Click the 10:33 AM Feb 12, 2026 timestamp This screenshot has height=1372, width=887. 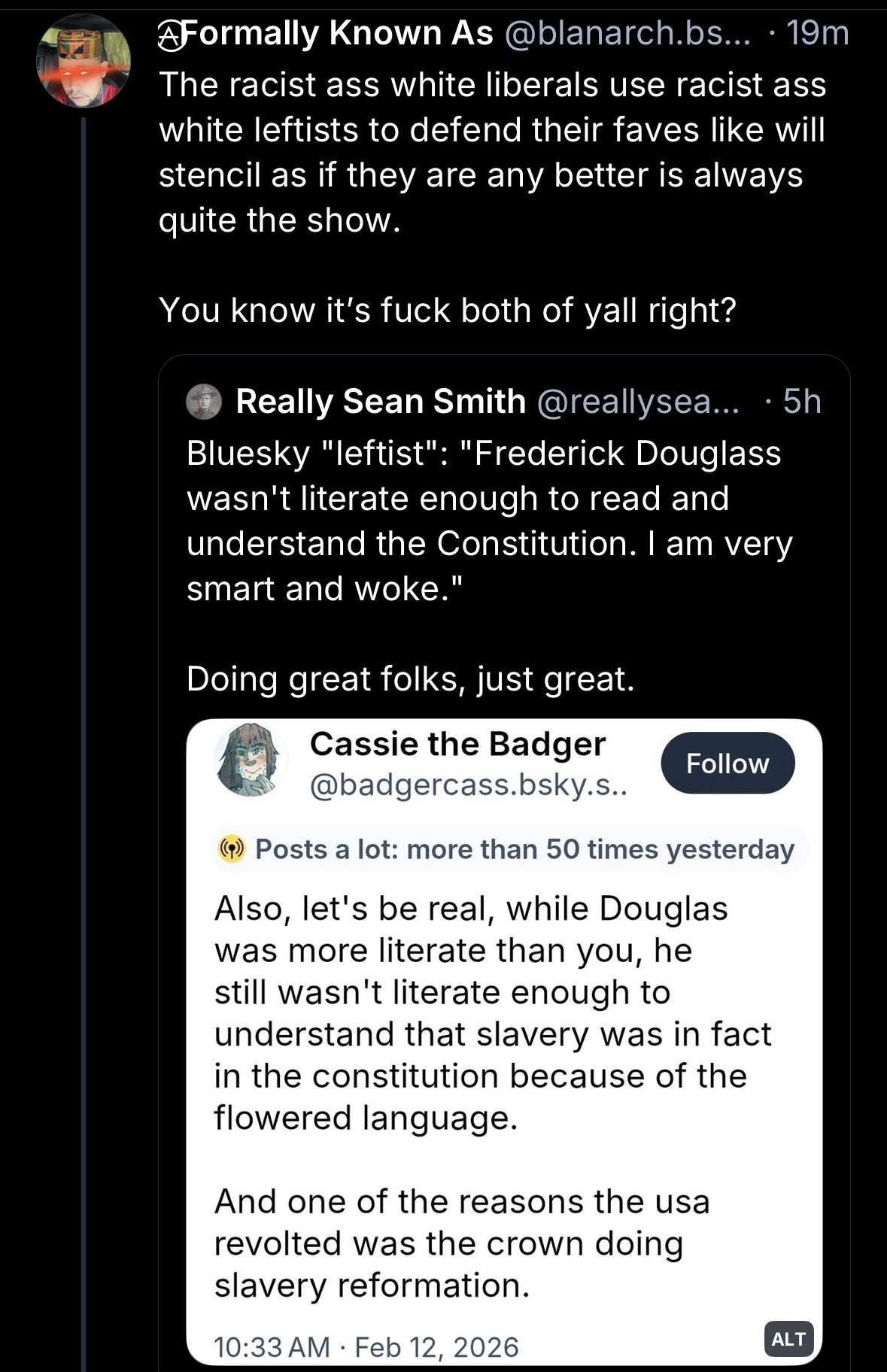tap(366, 1346)
